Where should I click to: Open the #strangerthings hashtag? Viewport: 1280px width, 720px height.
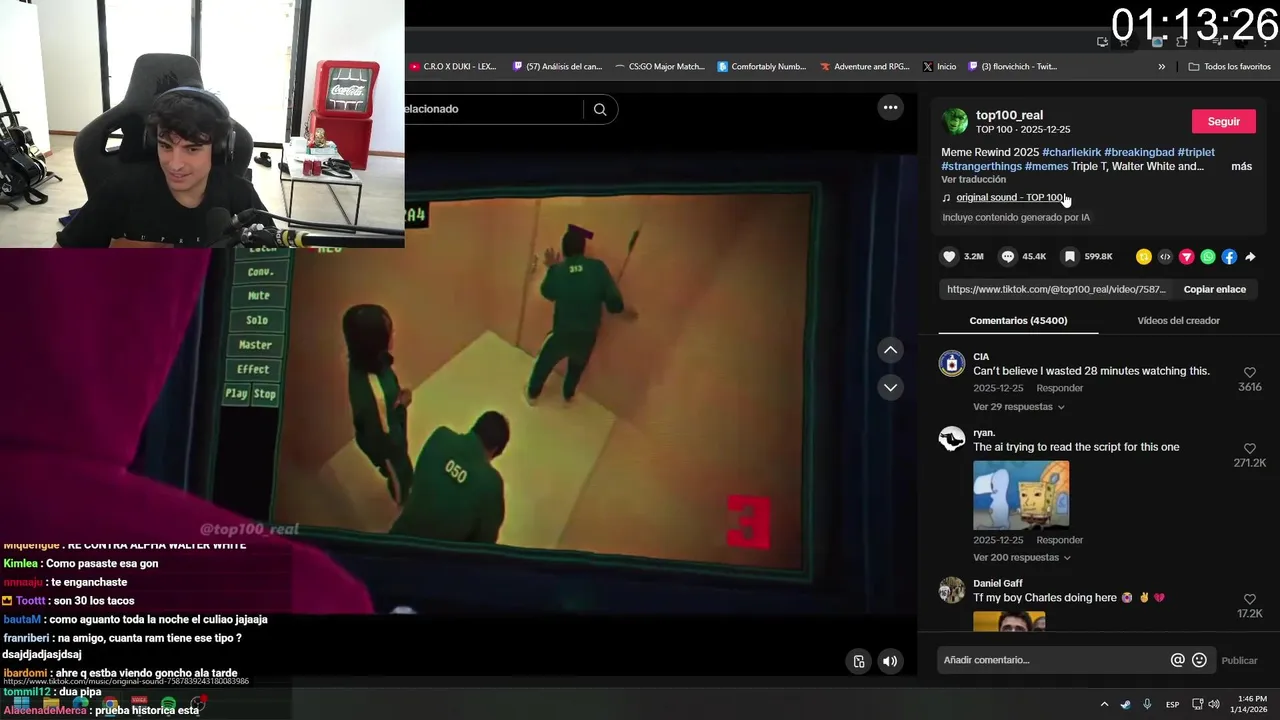point(981,166)
